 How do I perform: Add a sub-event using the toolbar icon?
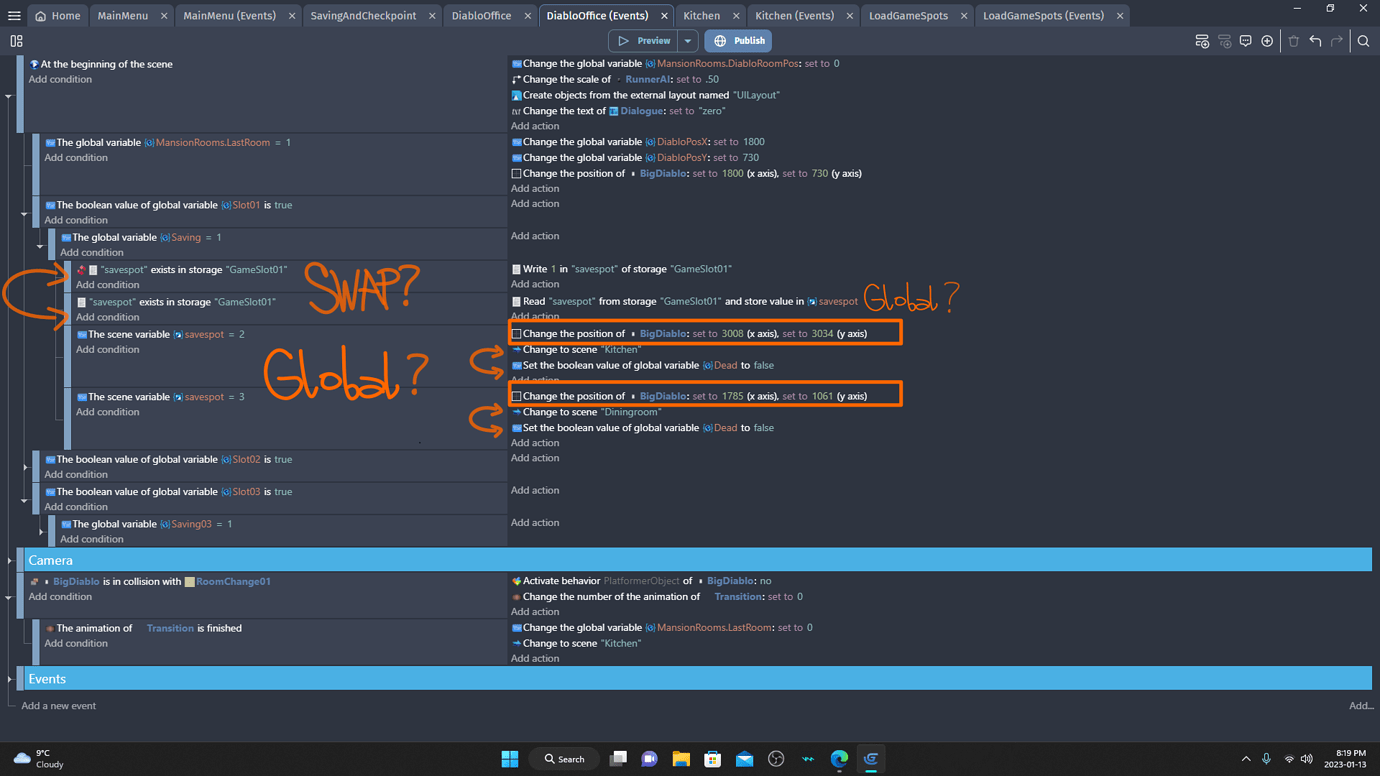[1225, 42]
